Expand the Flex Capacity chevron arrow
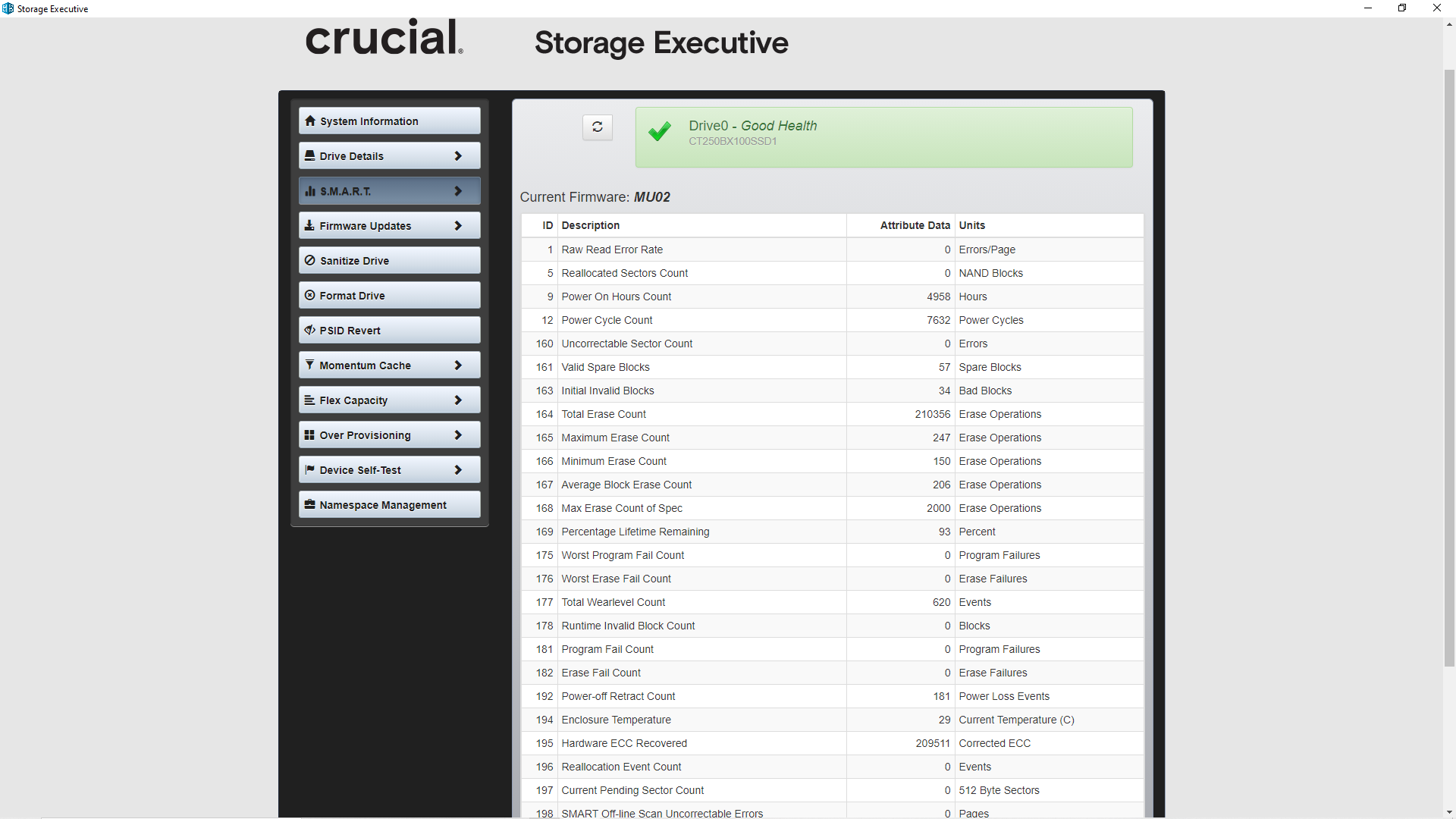The width and height of the screenshot is (1456, 819). [457, 400]
